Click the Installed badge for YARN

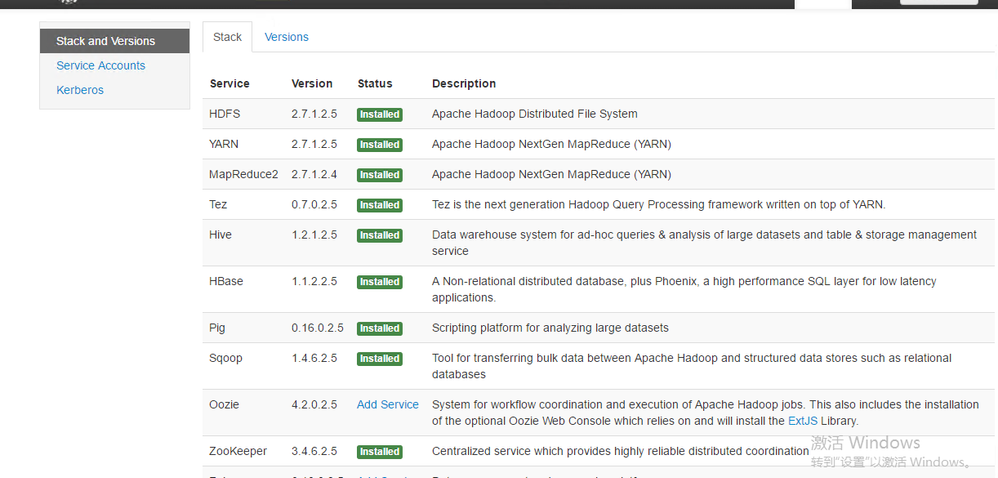click(x=380, y=145)
